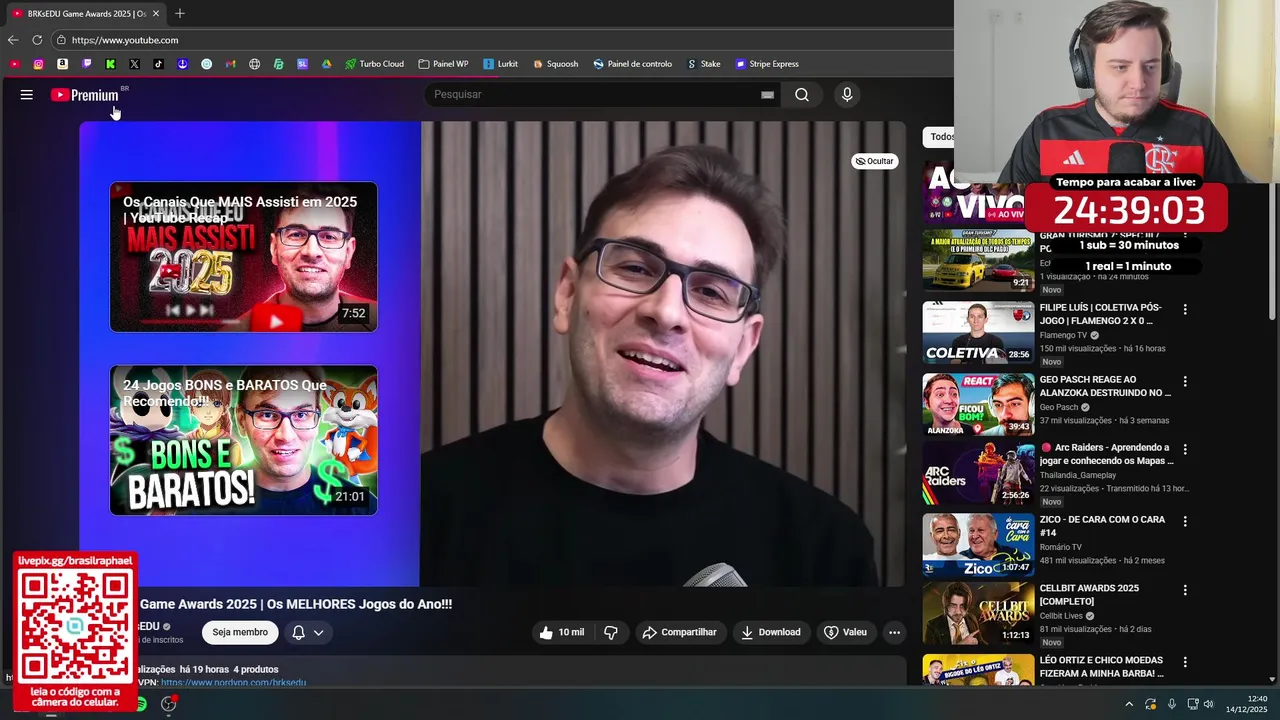Open the Twitch bookmark
The width and height of the screenshot is (1280, 720).
pyautogui.click(x=86, y=64)
